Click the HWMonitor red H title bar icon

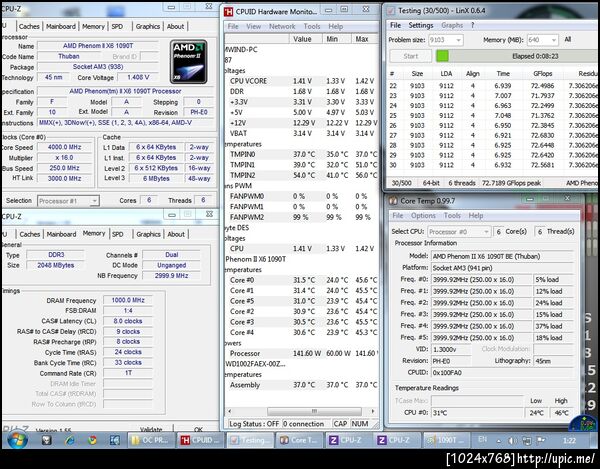pos(228,12)
